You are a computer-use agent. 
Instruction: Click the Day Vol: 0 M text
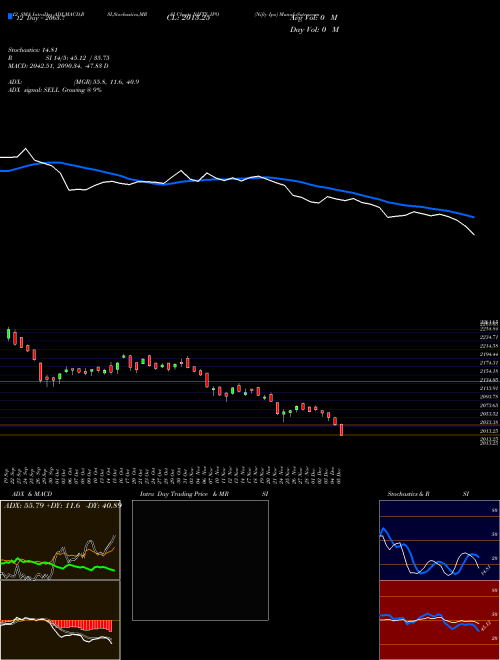click(x=314, y=30)
